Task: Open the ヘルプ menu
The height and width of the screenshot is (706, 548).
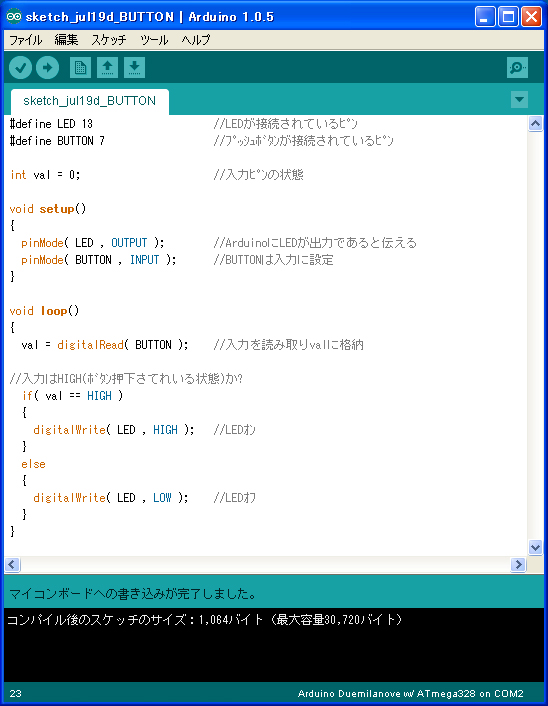Action: tap(196, 40)
